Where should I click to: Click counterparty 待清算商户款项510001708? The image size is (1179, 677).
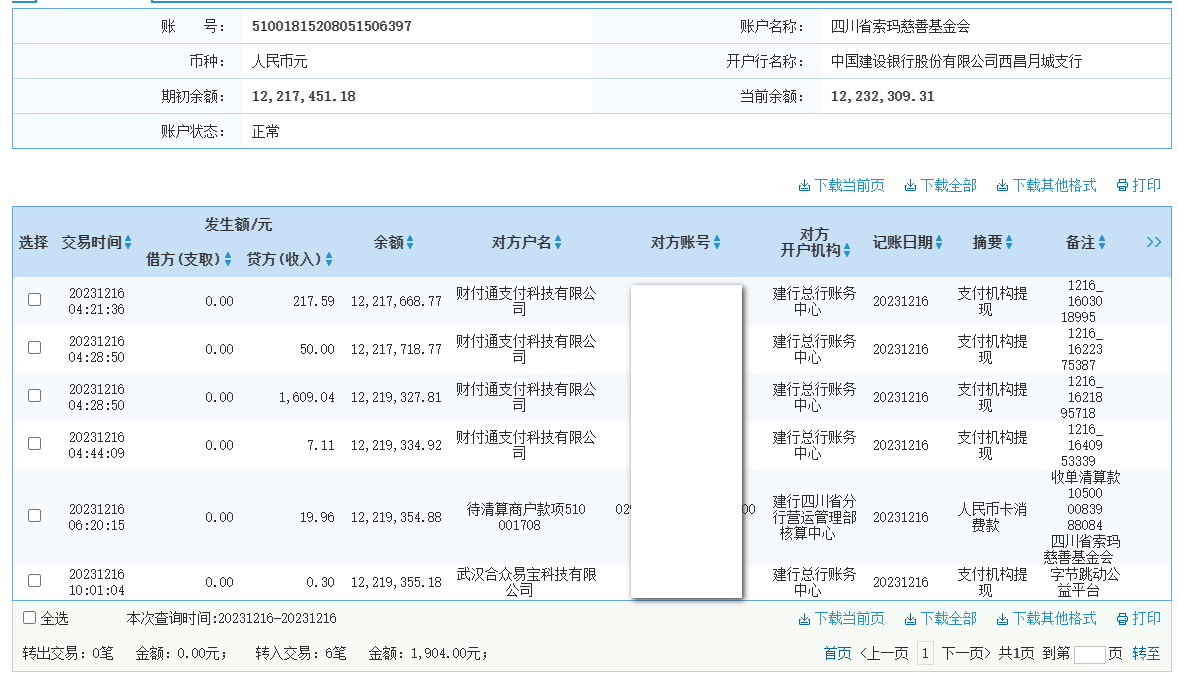pos(526,517)
